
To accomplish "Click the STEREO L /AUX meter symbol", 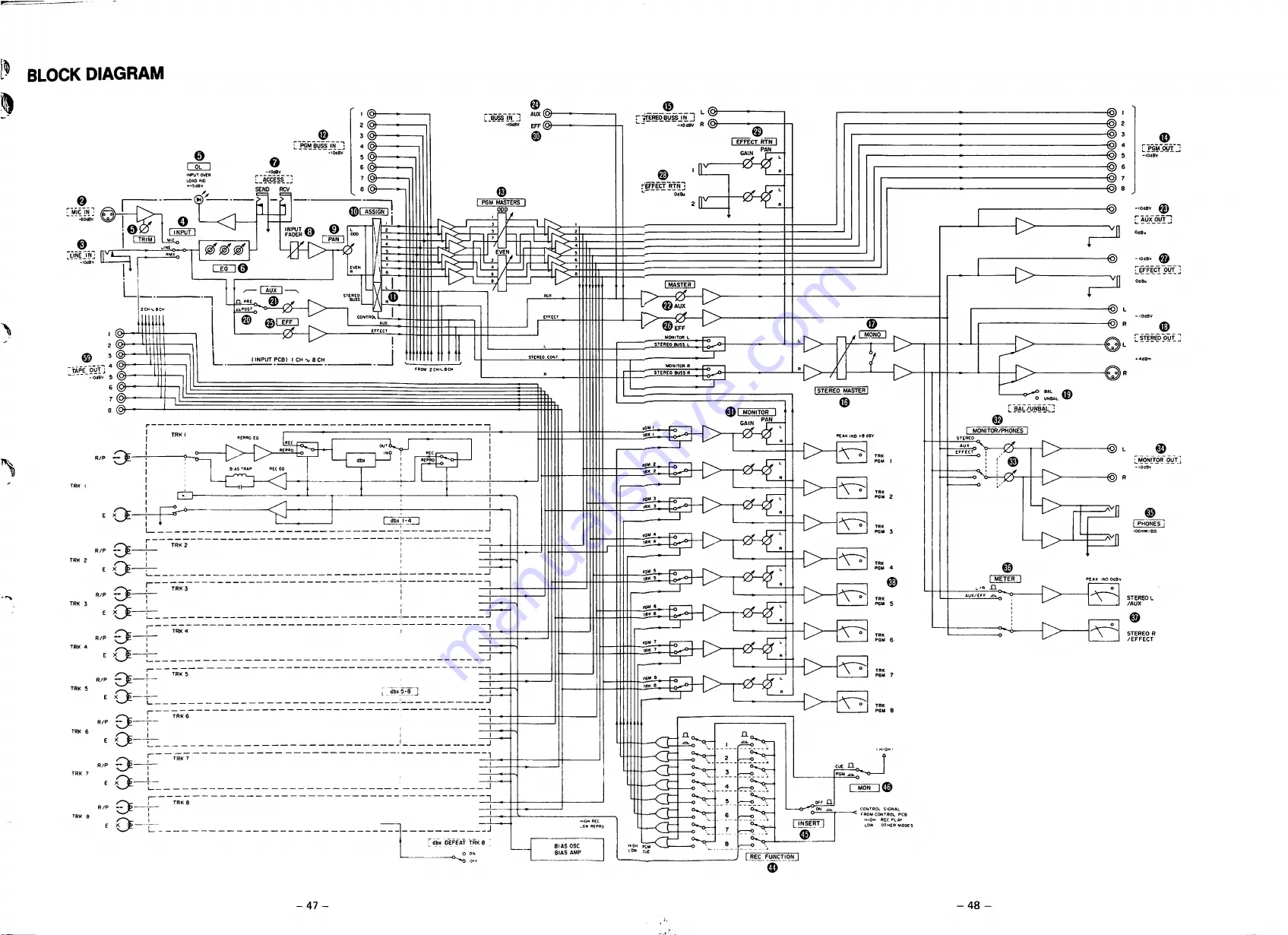I will pyautogui.click(x=1103, y=595).
